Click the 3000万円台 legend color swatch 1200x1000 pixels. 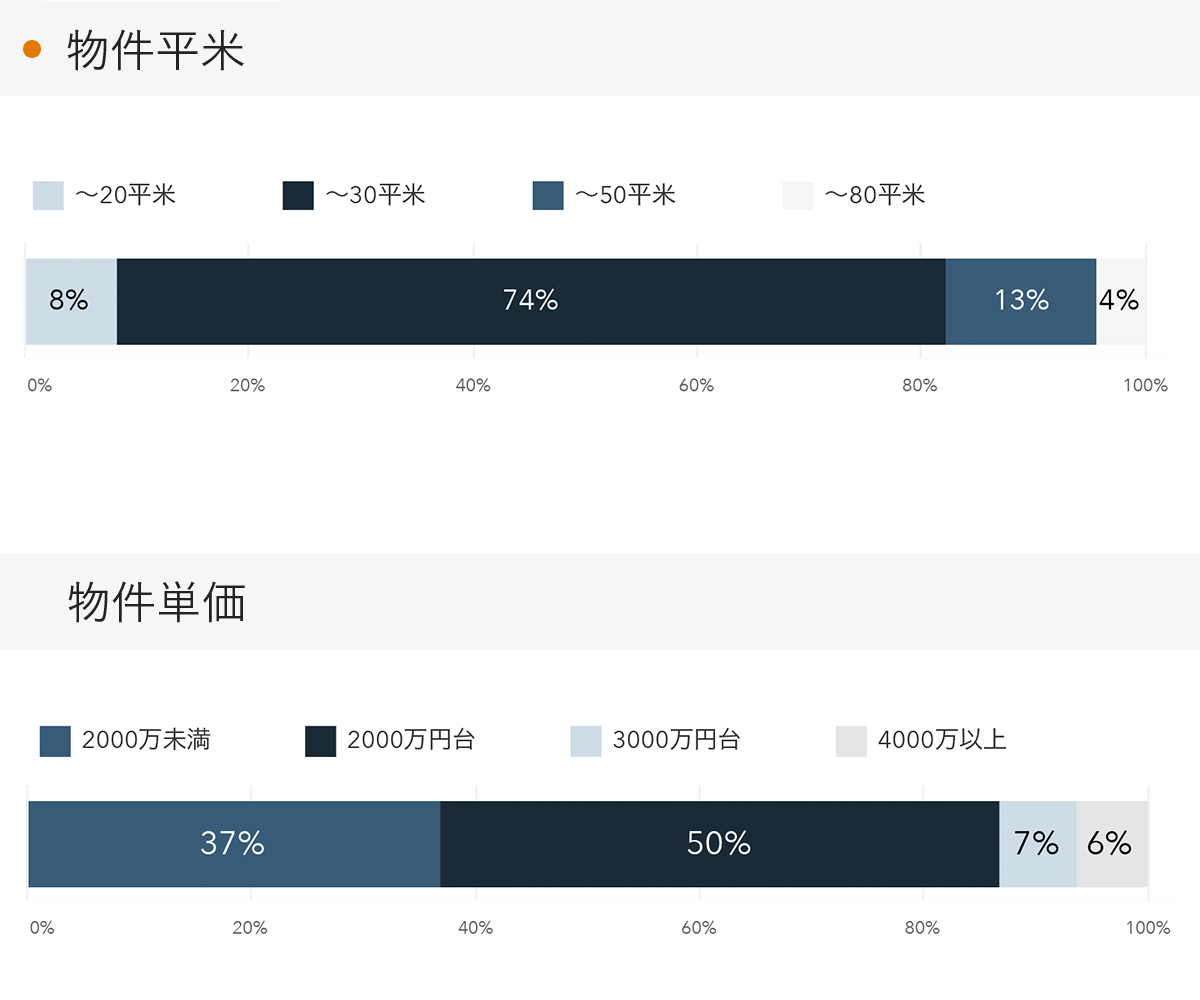coord(586,741)
